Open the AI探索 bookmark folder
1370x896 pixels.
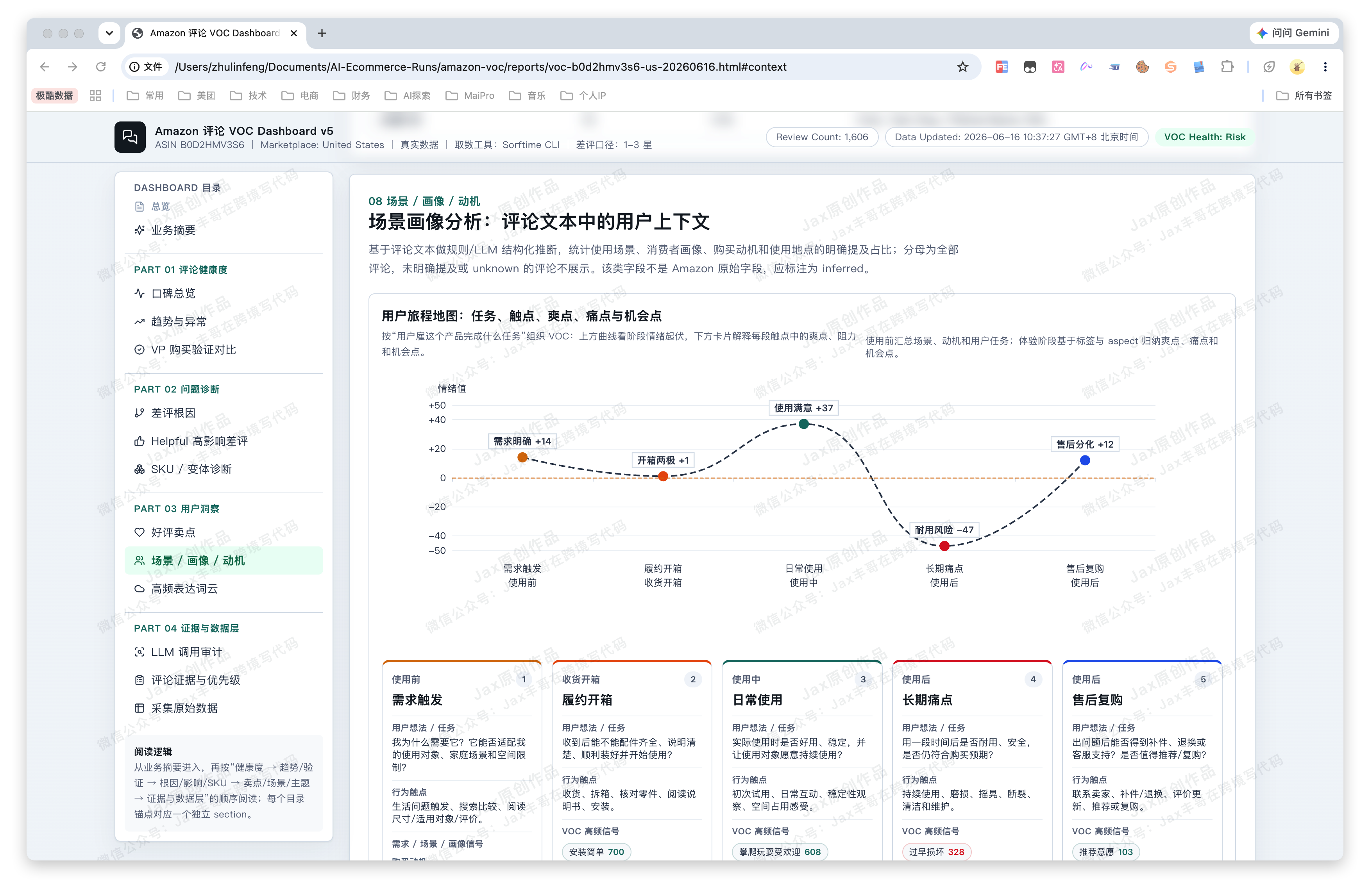(408, 96)
